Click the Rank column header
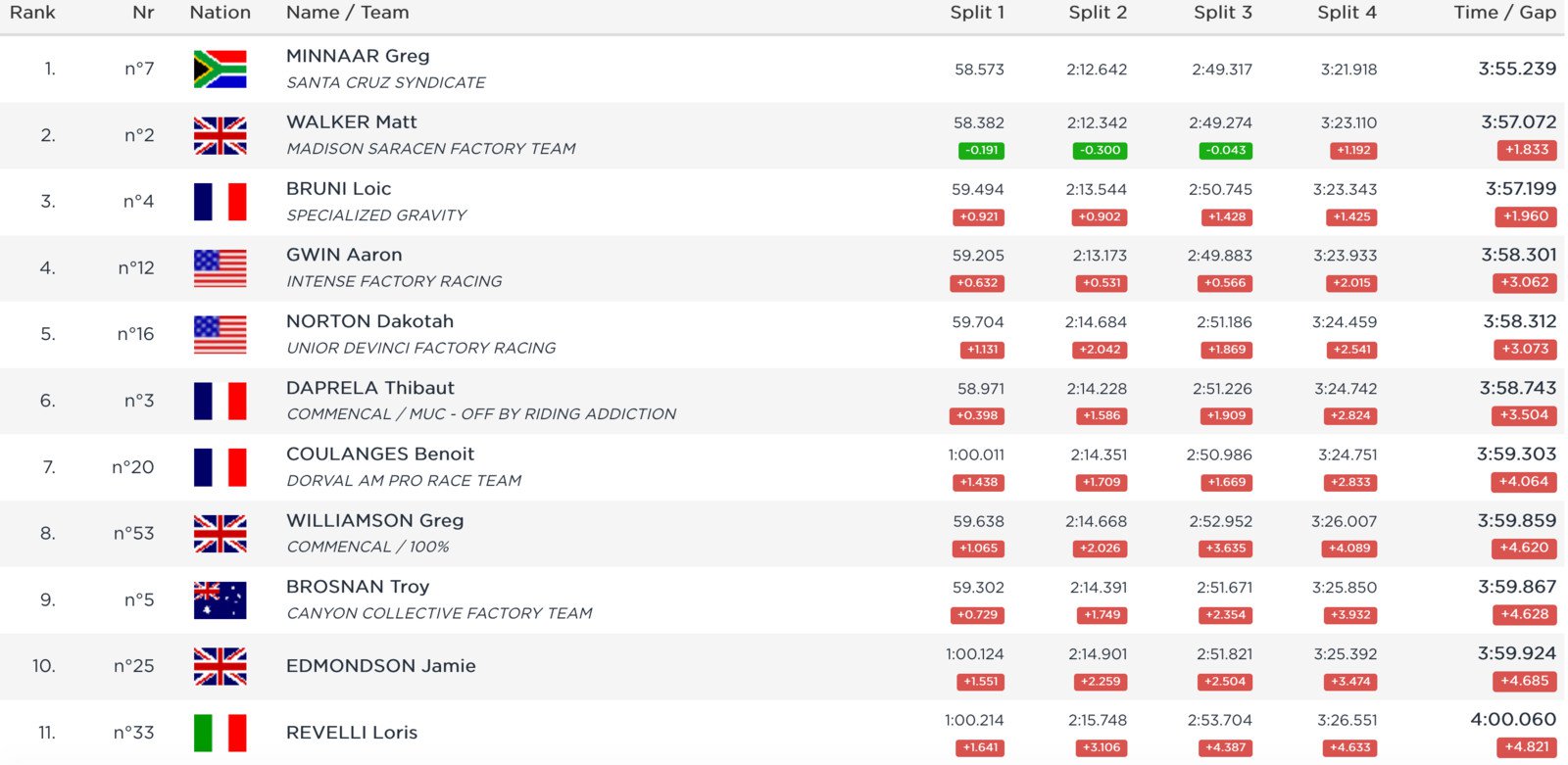The width and height of the screenshot is (1568, 765). pos(32,13)
